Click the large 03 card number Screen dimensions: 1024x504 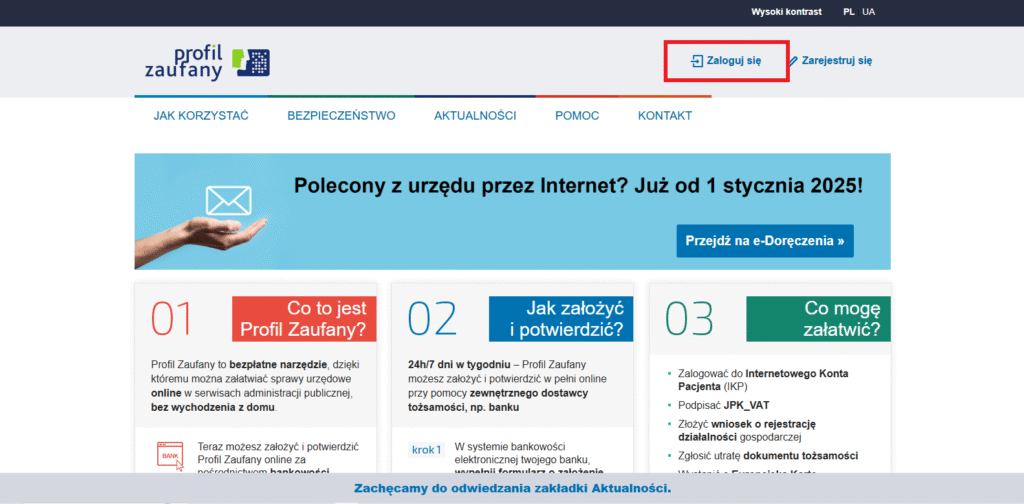689,319
